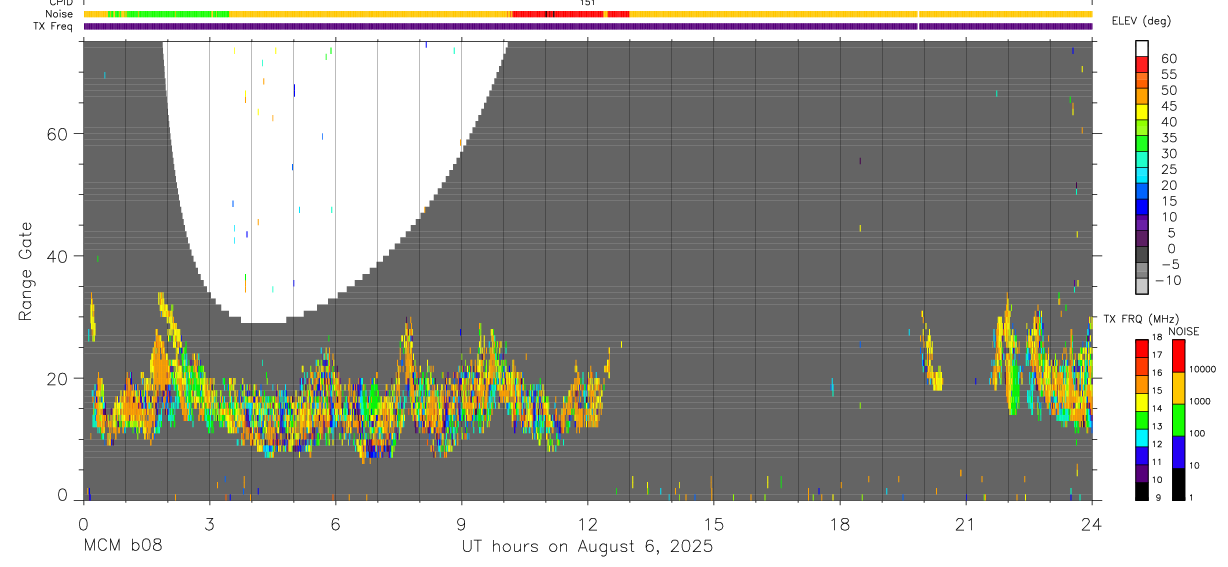This screenshot has height=567, width=1228.
Task: Select the green 100 swatch in NOISE colorbar
Action: coord(1178,420)
